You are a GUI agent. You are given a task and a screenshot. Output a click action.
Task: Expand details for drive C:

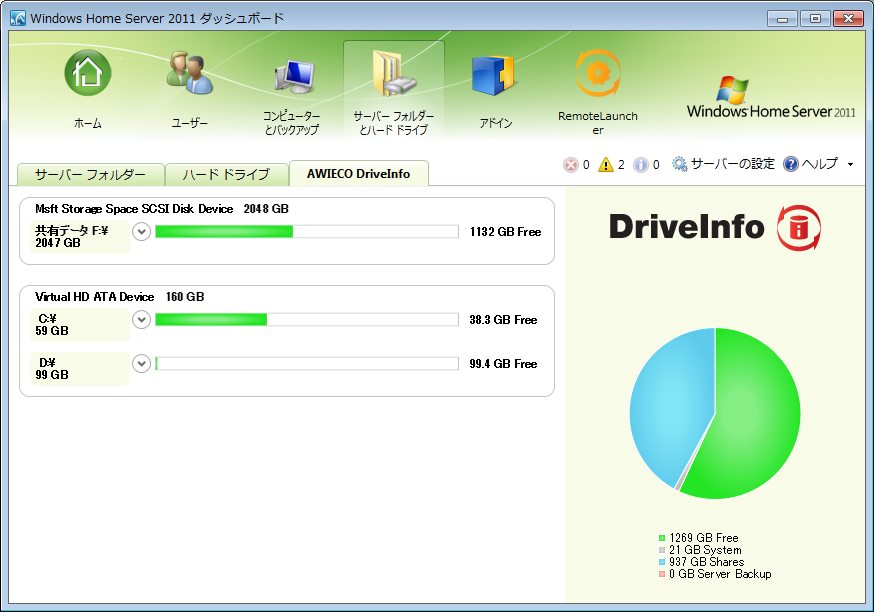[141, 320]
